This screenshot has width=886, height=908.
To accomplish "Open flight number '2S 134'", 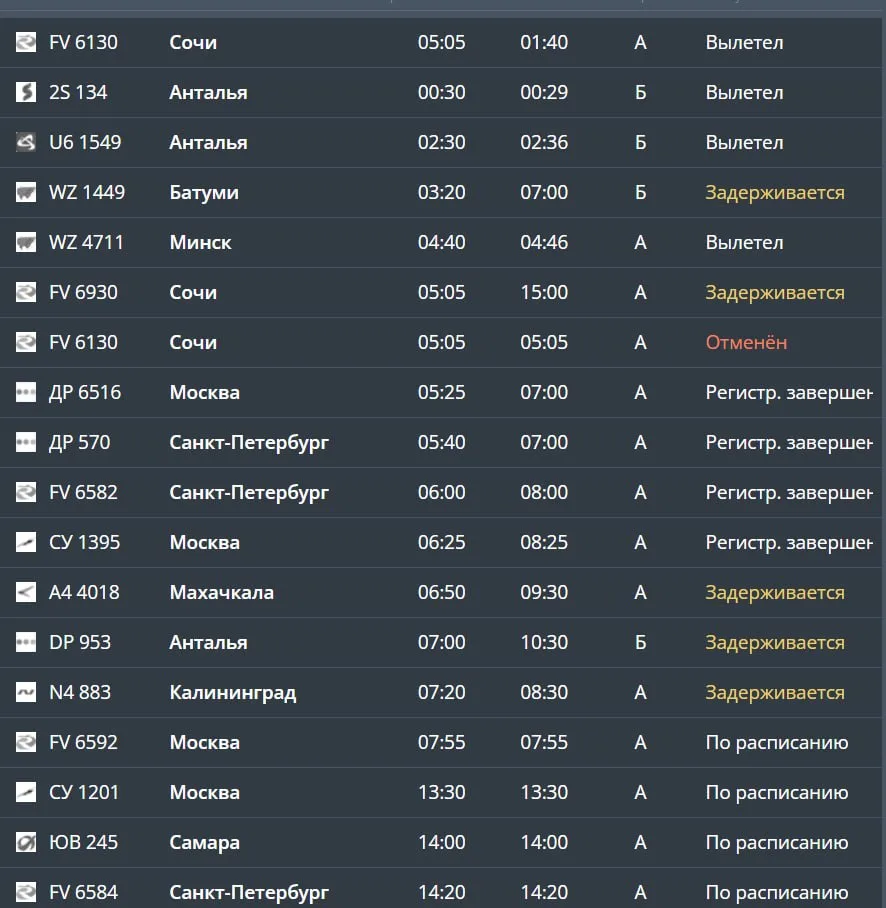I will tap(78, 92).
